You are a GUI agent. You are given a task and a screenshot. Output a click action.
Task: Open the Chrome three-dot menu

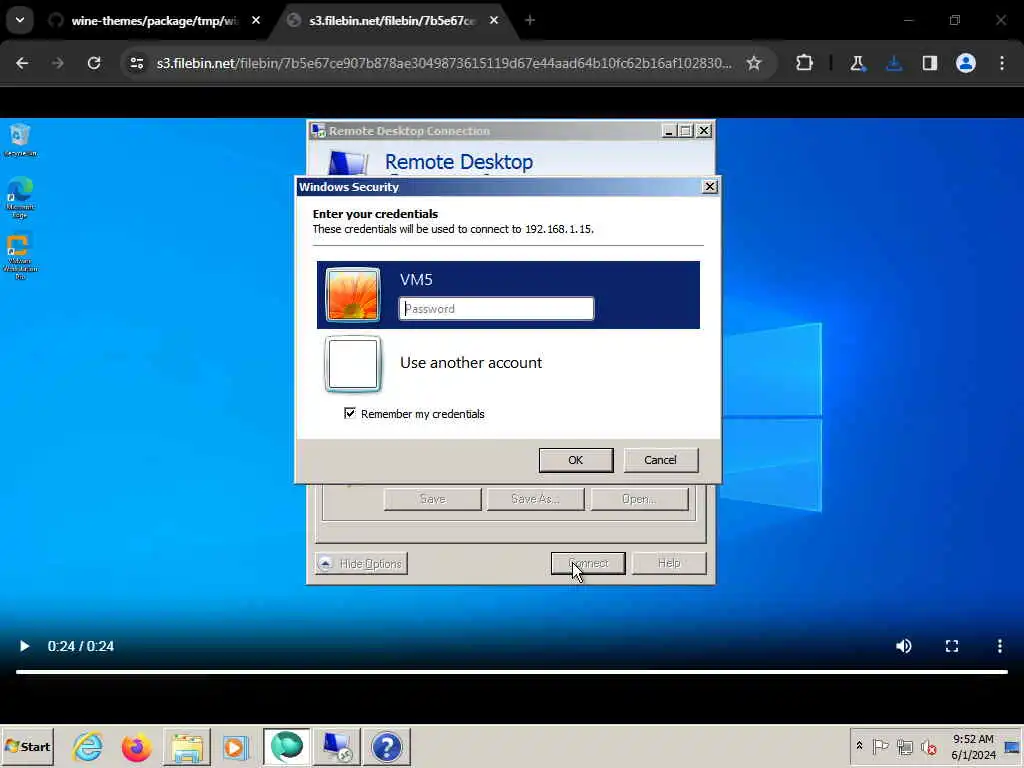coord(1002,63)
